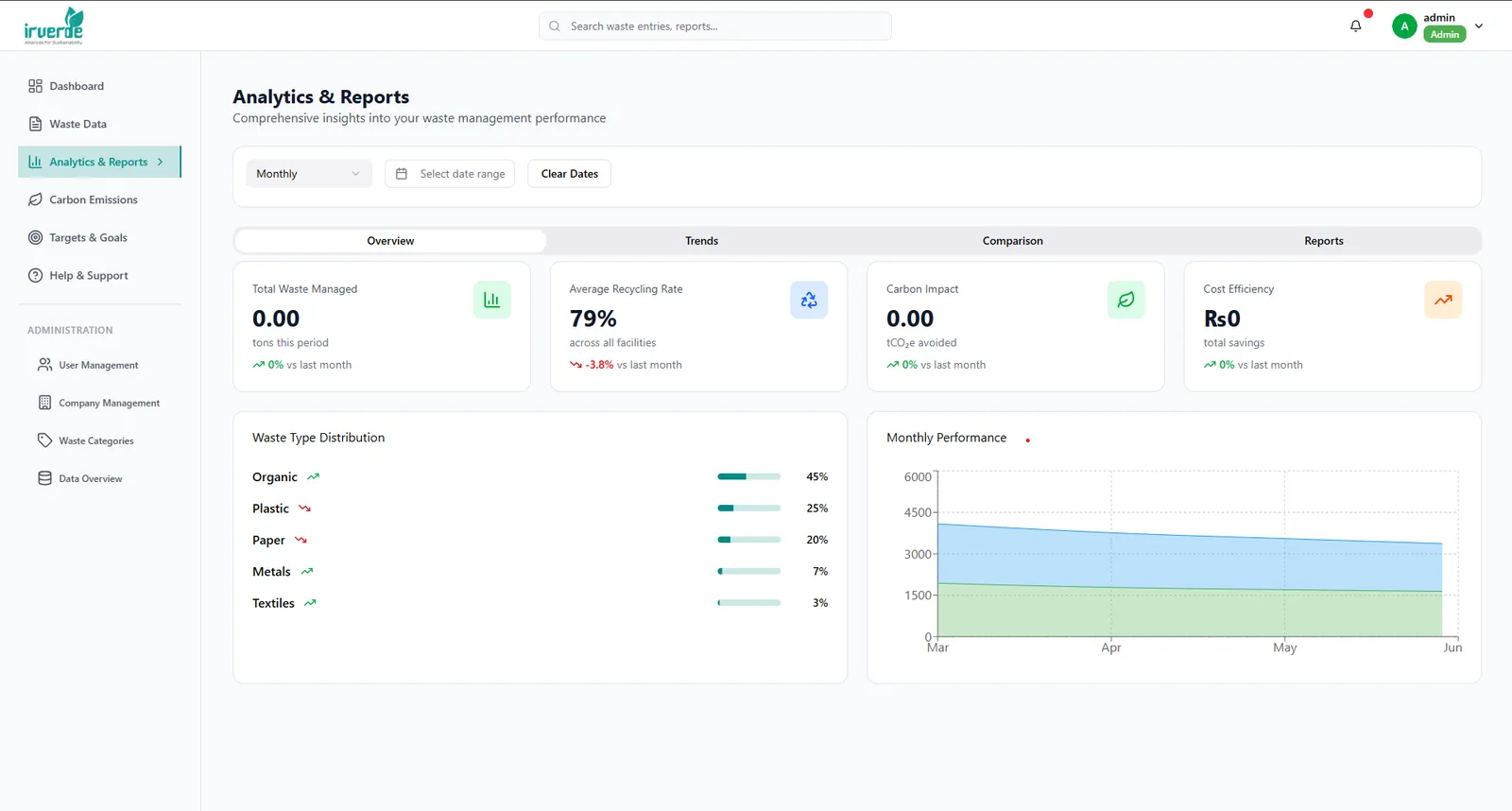Click the leaf icon on Carbon Impact card
The width and height of the screenshot is (1512, 811).
point(1125,300)
